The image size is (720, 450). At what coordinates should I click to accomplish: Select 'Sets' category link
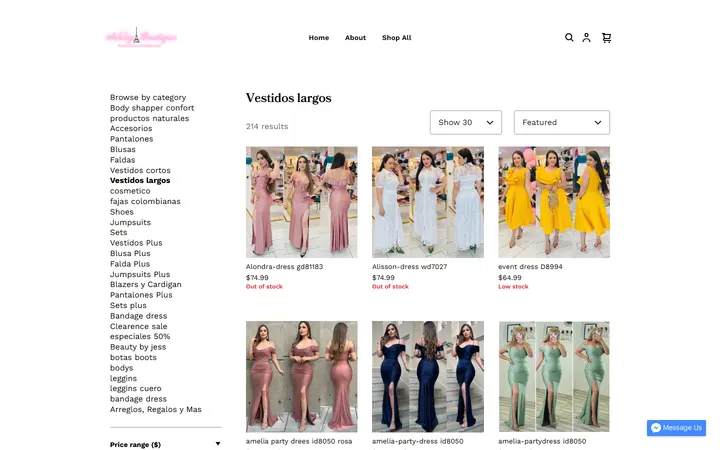(118, 232)
